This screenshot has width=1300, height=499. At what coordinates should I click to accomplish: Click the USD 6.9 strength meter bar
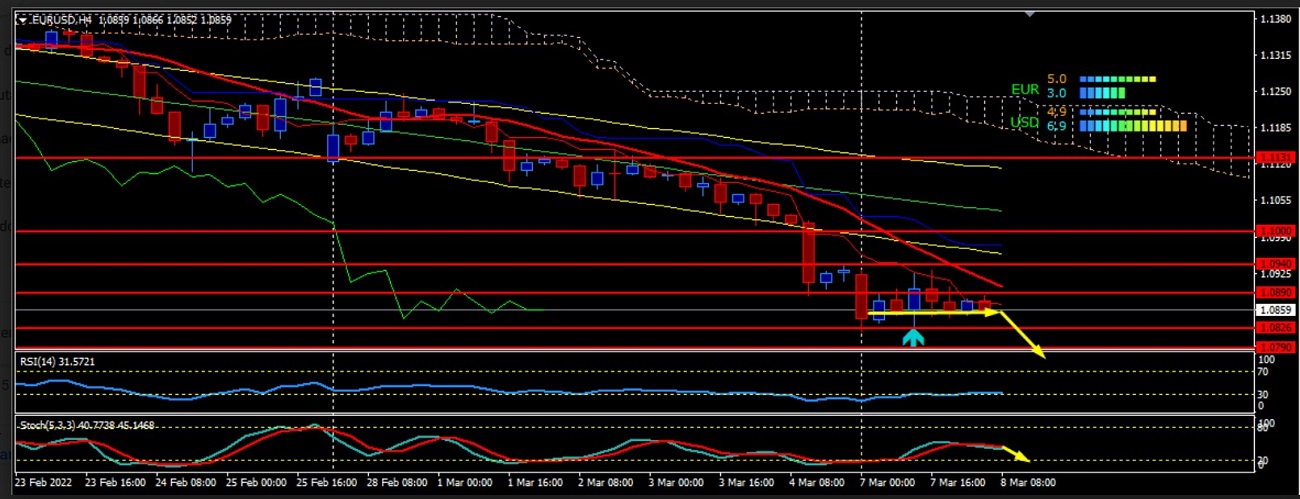[1134, 126]
